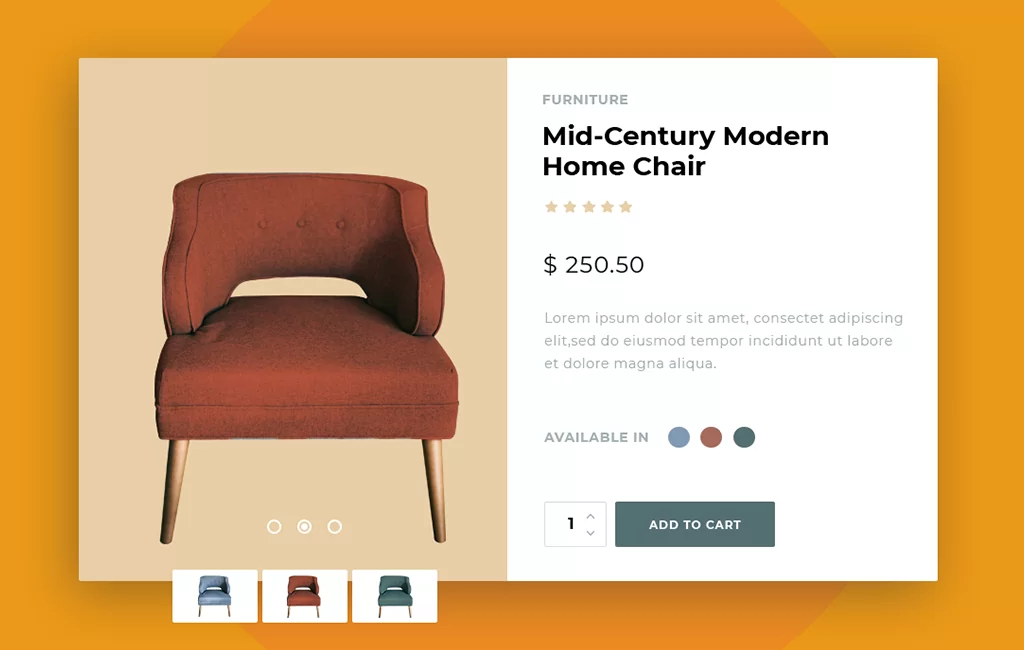Select the last image slider dot
Screen dimensions: 1024x650
[x=335, y=527]
